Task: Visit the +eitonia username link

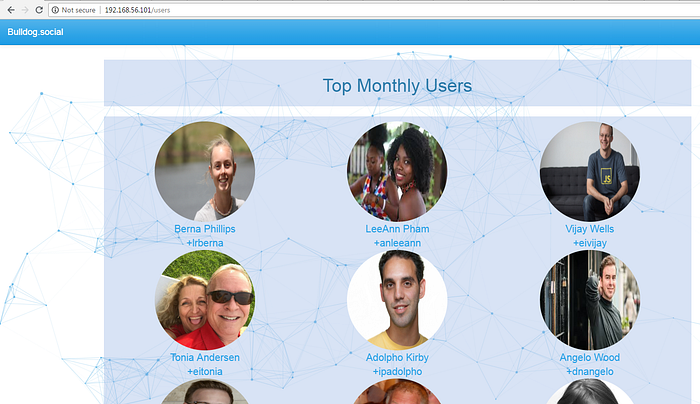Action: pyautogui.click(x=205, y=371)
